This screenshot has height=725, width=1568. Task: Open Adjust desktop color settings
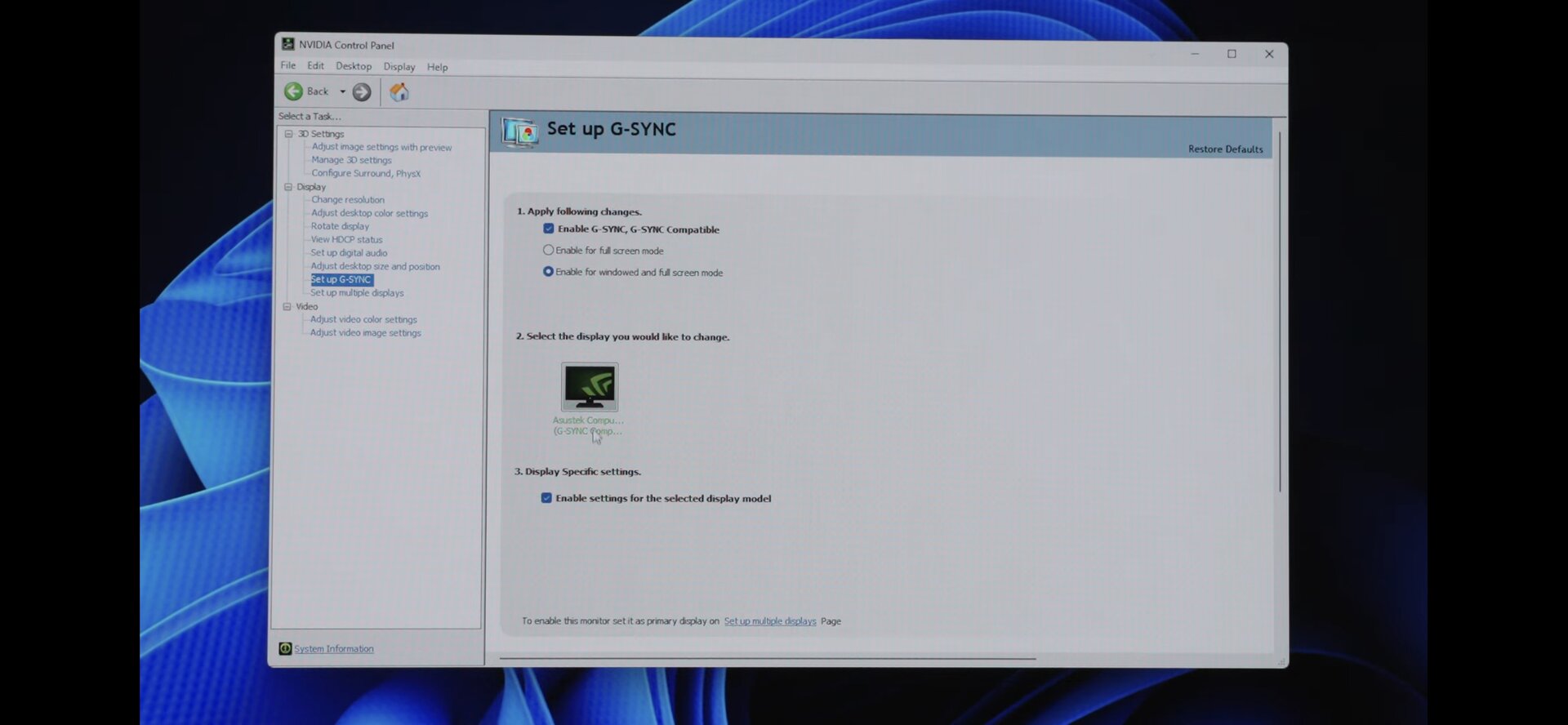pyautogui.click(x=369, y=213)
